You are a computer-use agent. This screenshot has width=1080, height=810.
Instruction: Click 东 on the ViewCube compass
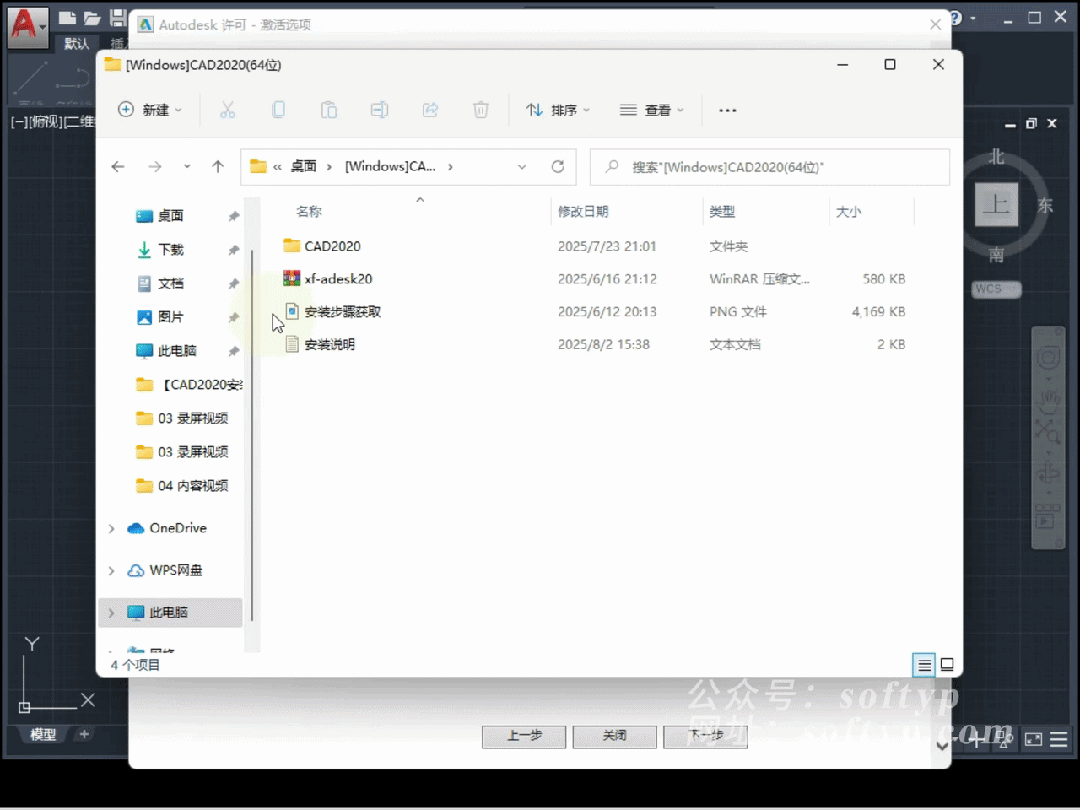tap(1045, 205)
